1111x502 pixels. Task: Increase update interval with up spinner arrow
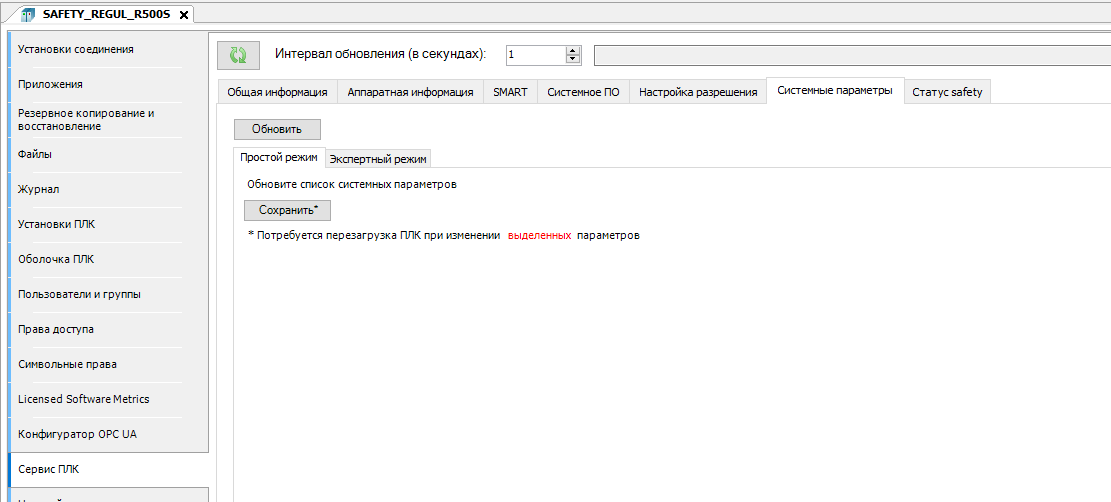click(573, 50)
